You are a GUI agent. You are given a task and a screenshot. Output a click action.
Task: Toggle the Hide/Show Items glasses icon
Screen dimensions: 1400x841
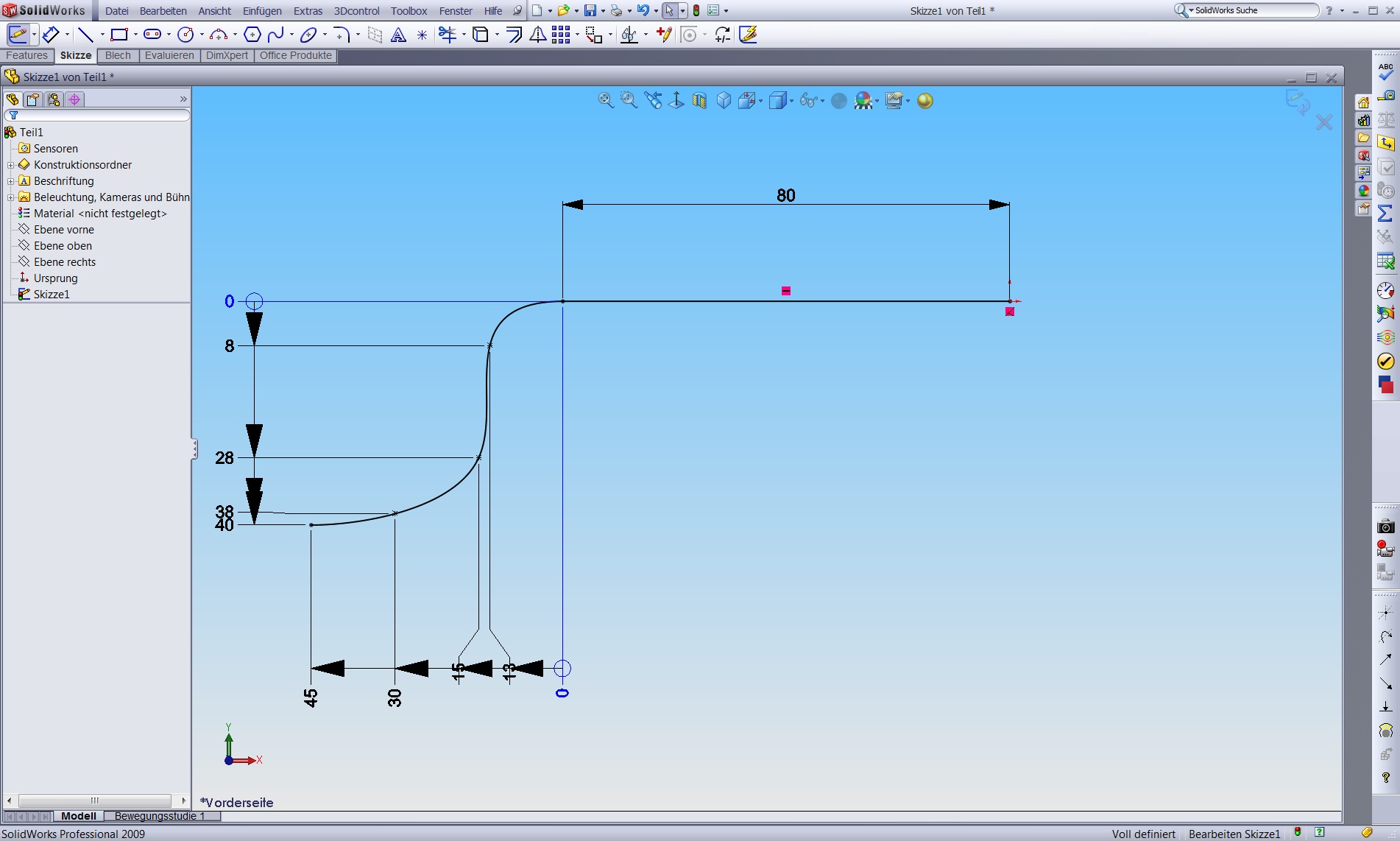808,101
